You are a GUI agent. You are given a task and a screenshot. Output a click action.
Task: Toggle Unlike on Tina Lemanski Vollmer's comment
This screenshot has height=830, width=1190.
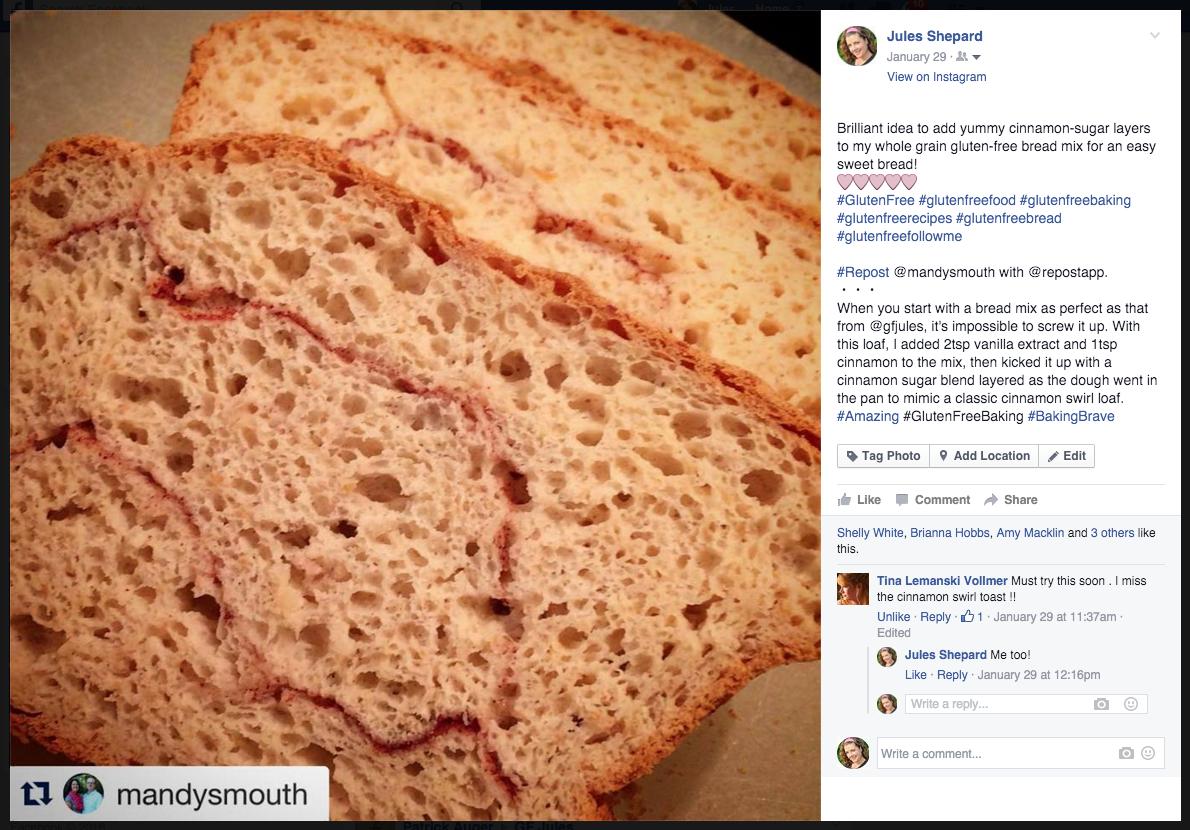point(893,617)
